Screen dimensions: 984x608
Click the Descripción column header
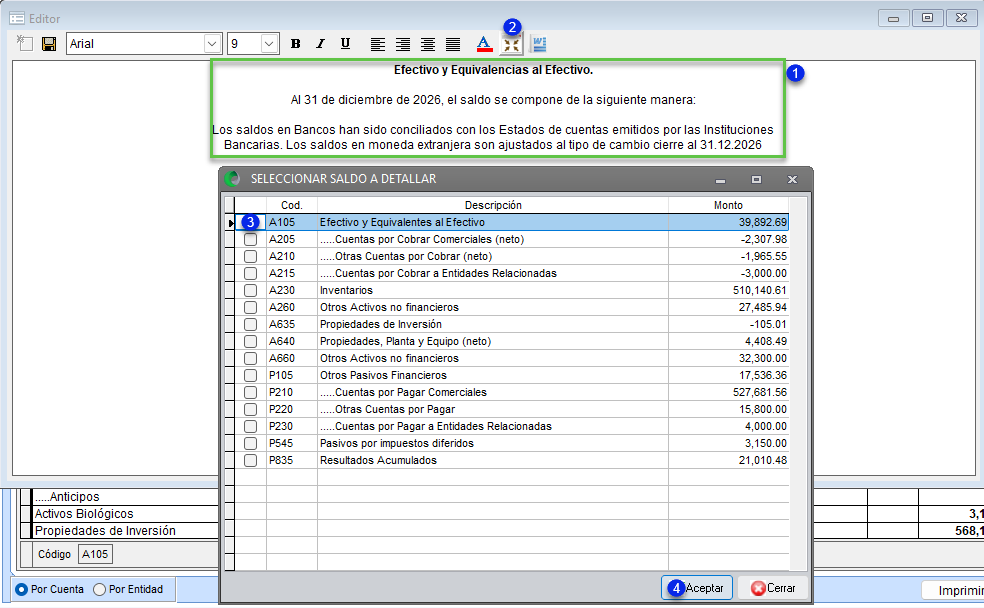click(493, 205)
